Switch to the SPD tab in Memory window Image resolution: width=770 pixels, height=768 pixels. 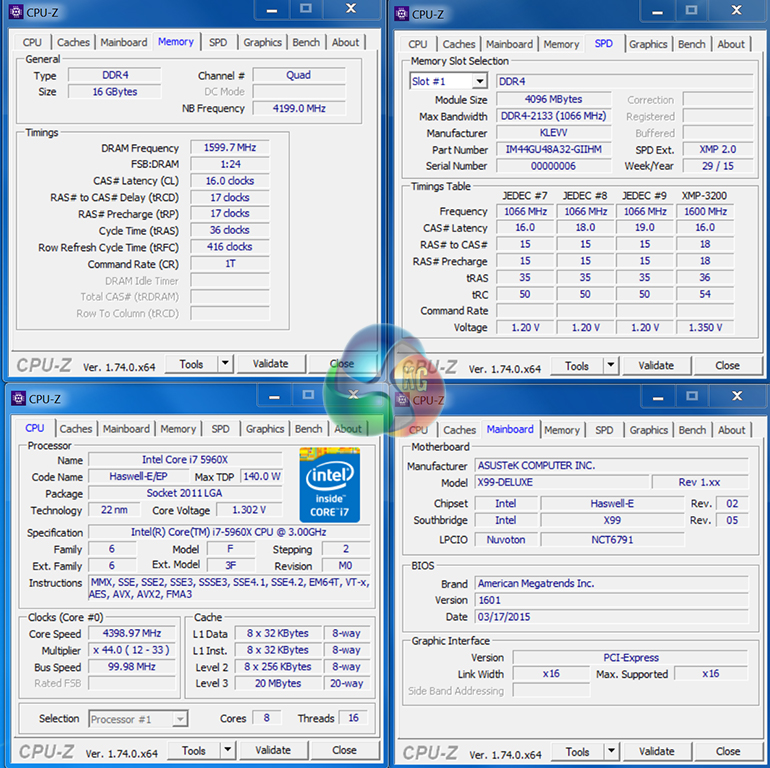pos(218,43)
